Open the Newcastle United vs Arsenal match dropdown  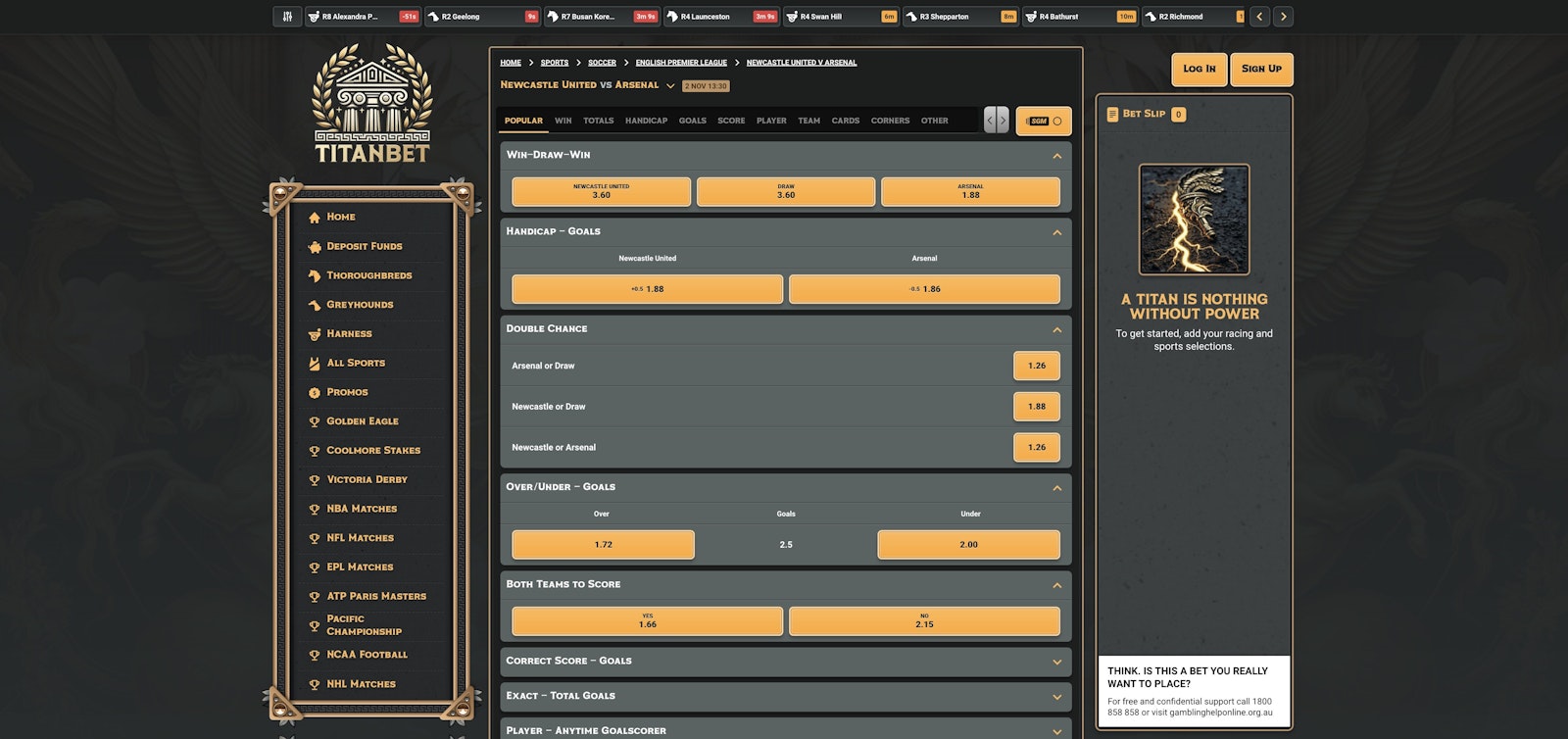670,86
